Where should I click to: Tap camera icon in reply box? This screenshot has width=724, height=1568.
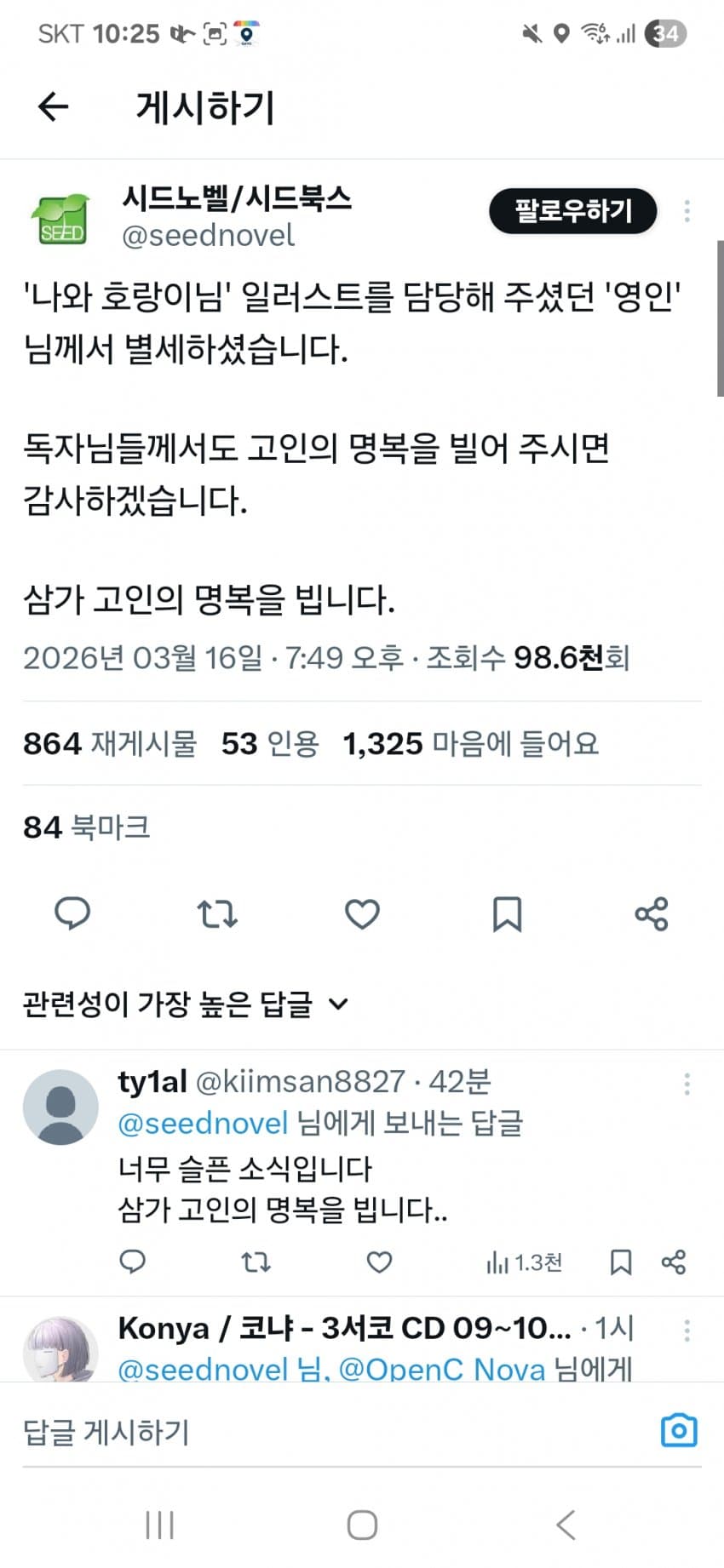(679, 1430)
